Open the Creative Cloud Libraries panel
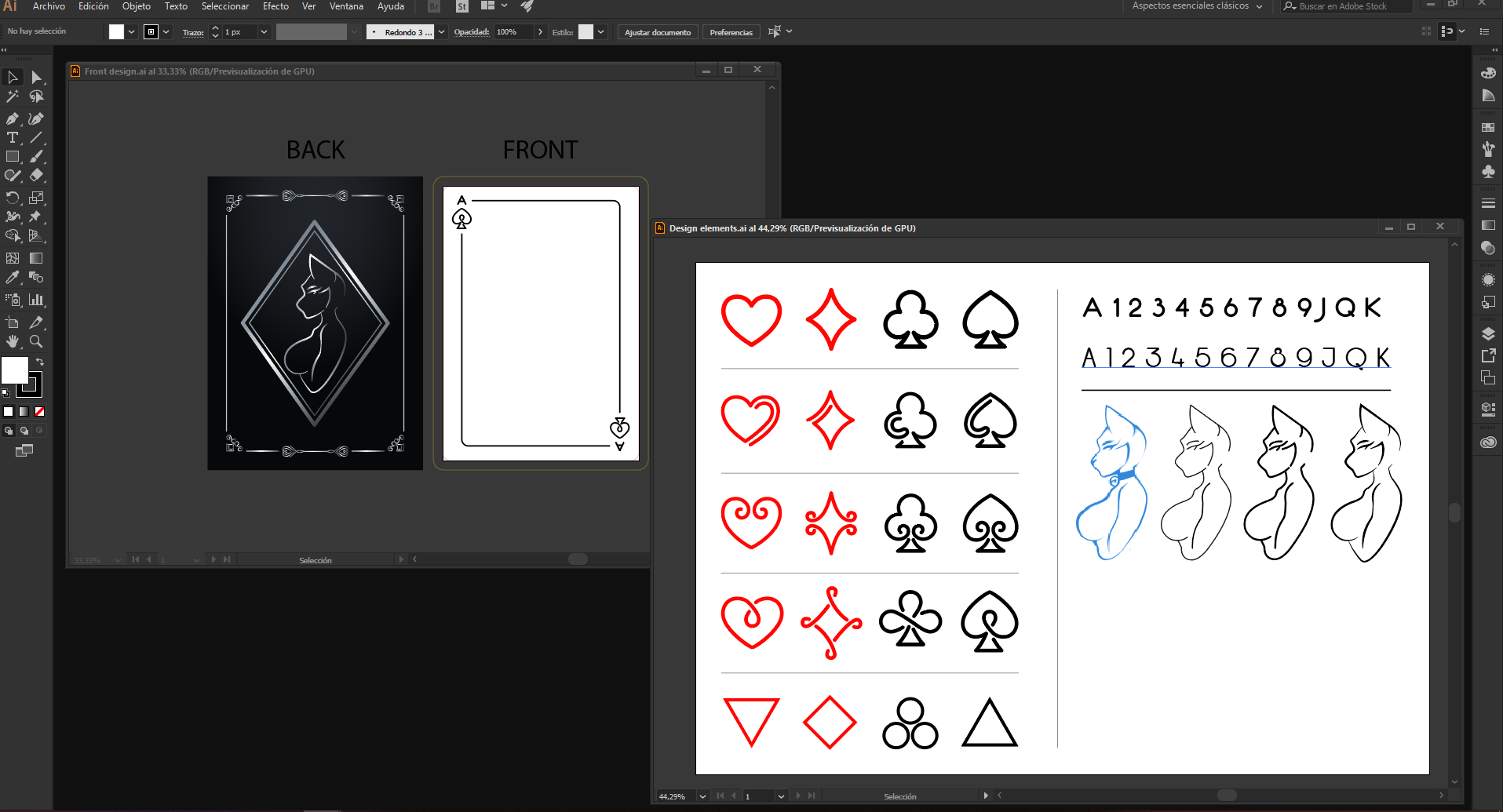 click(x=1488, y=442)
